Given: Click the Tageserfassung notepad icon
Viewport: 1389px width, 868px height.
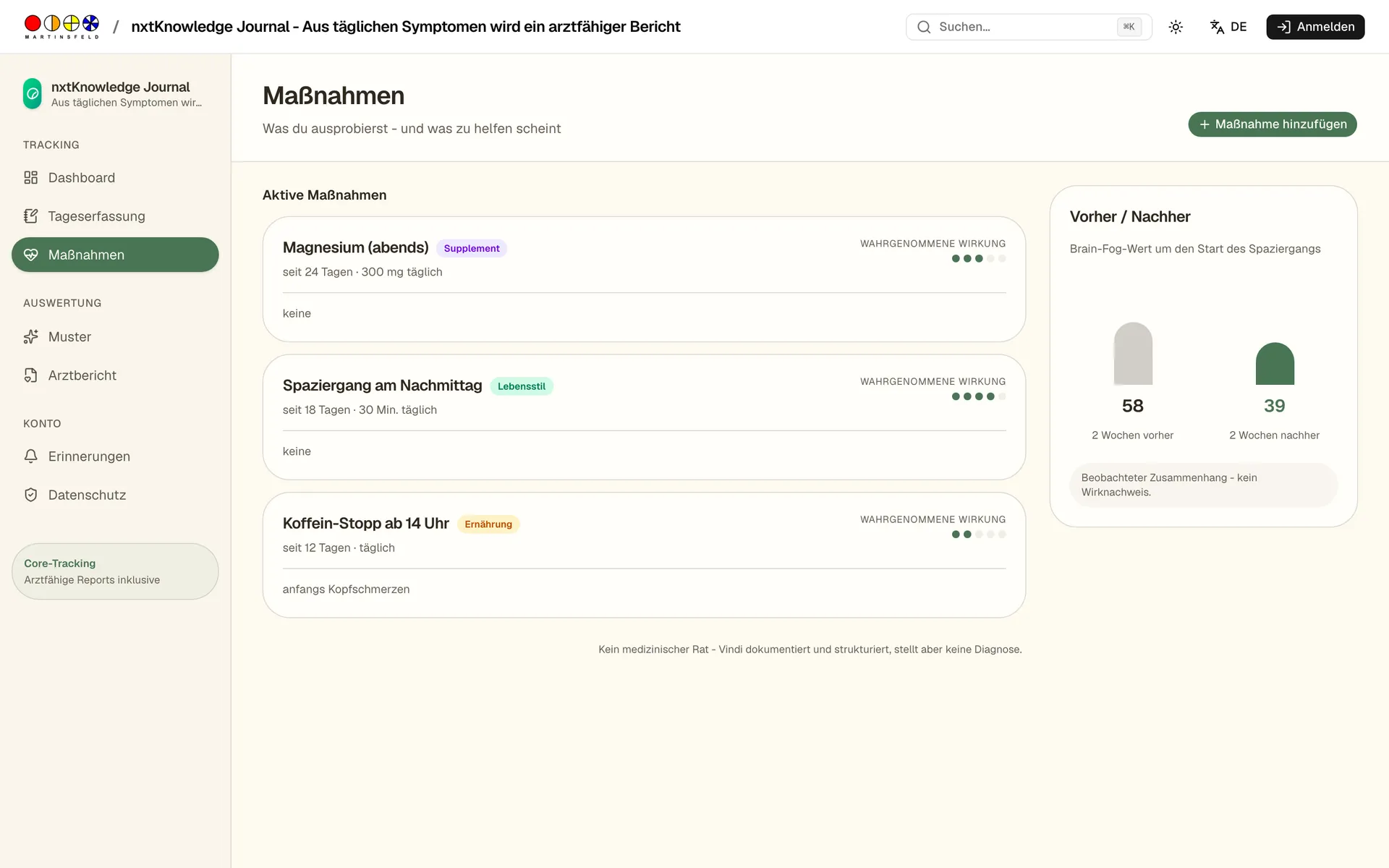Looking at the screenshot, I should point(30,216).
